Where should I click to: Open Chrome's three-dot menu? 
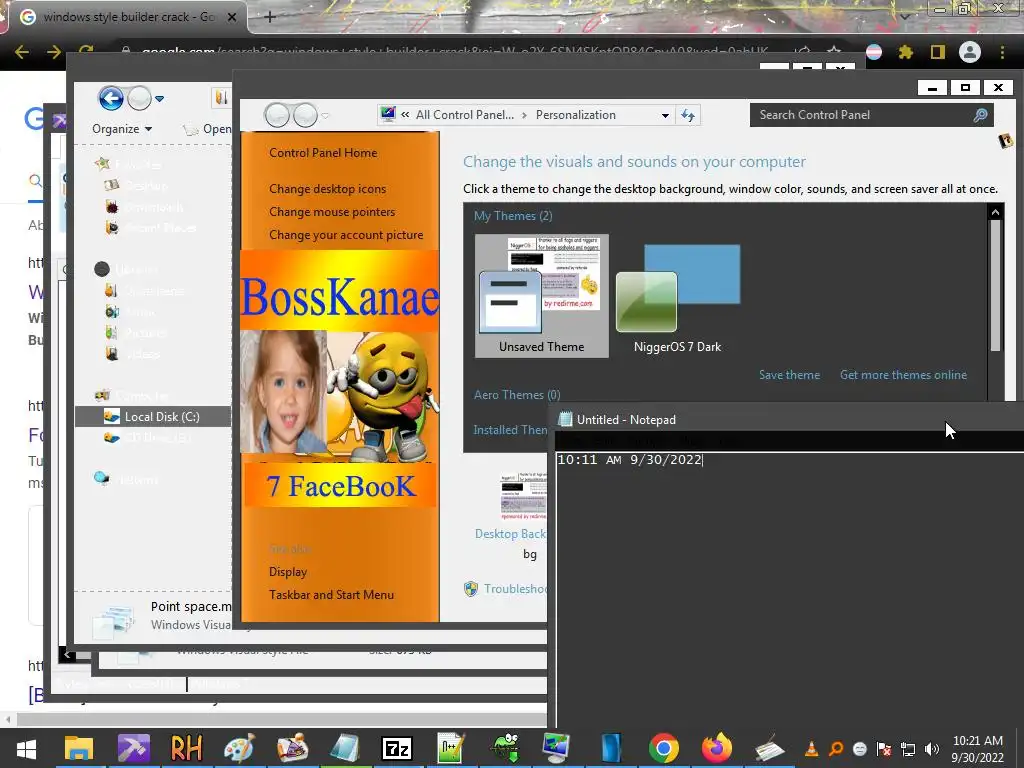point(1002,52)
